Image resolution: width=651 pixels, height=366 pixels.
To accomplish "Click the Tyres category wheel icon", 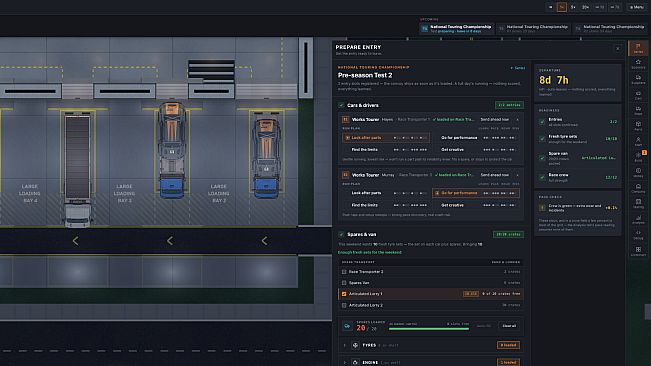I will pos(355,345).
